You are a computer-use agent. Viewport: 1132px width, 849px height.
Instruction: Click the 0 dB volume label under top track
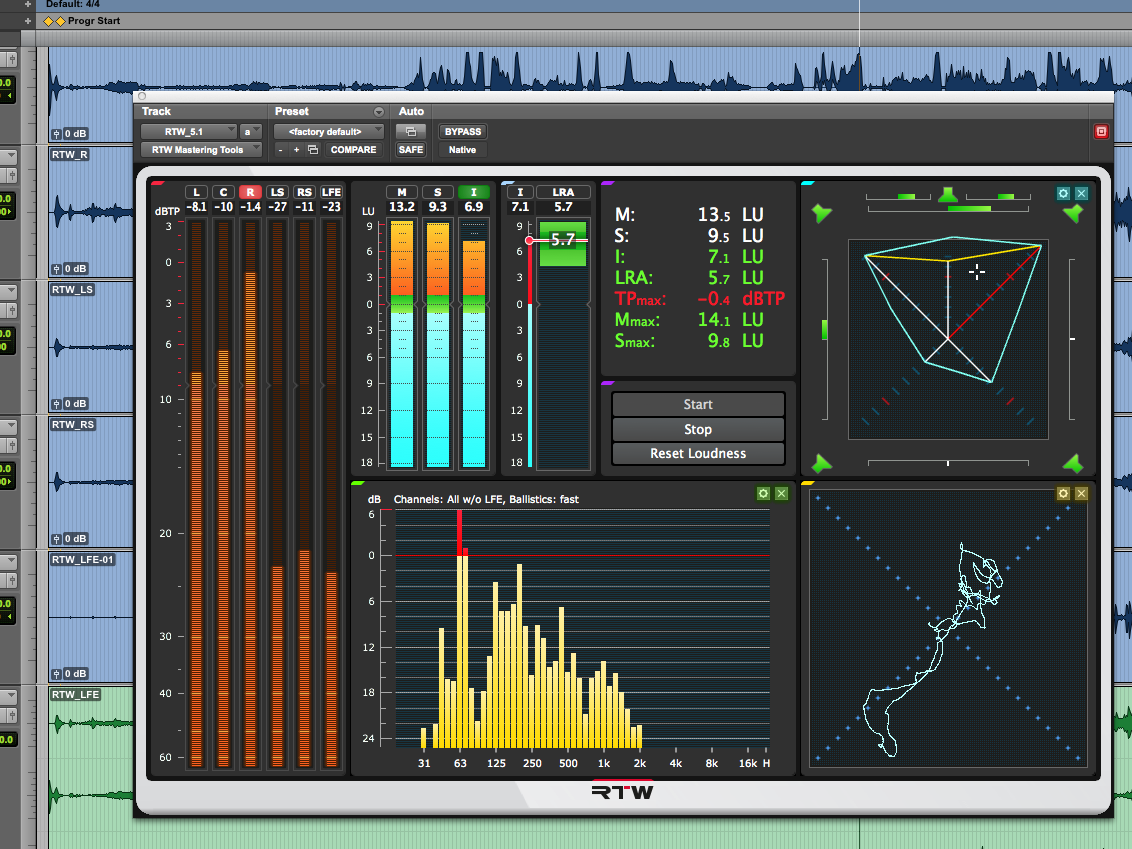point(75,134)
